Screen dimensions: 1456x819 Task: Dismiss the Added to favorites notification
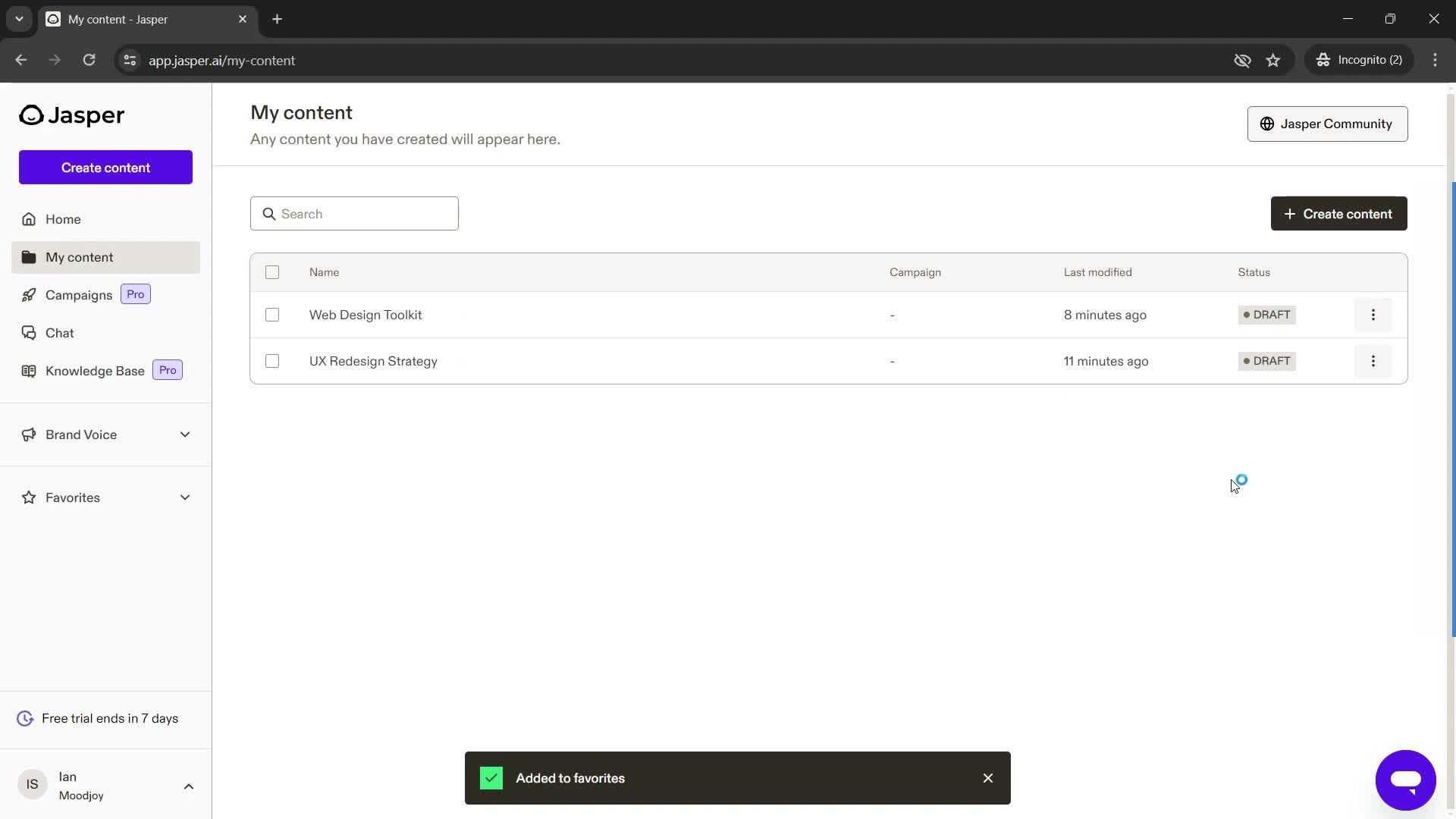[987, 778]
